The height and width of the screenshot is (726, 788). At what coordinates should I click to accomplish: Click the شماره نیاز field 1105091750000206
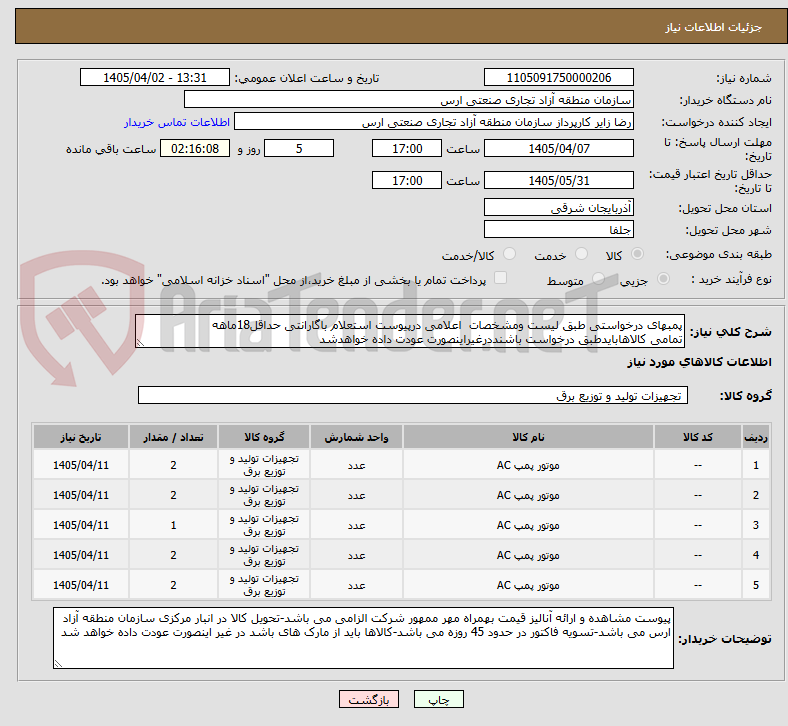click(559, 77)
